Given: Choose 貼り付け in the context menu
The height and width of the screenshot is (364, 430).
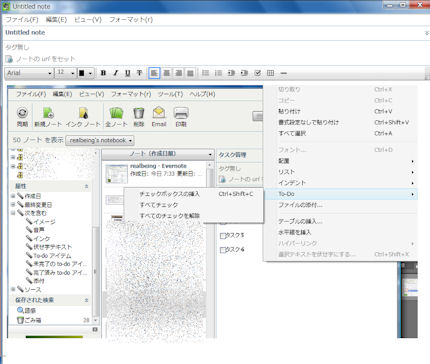Looking at the screenshot, I should click(340, 111).
